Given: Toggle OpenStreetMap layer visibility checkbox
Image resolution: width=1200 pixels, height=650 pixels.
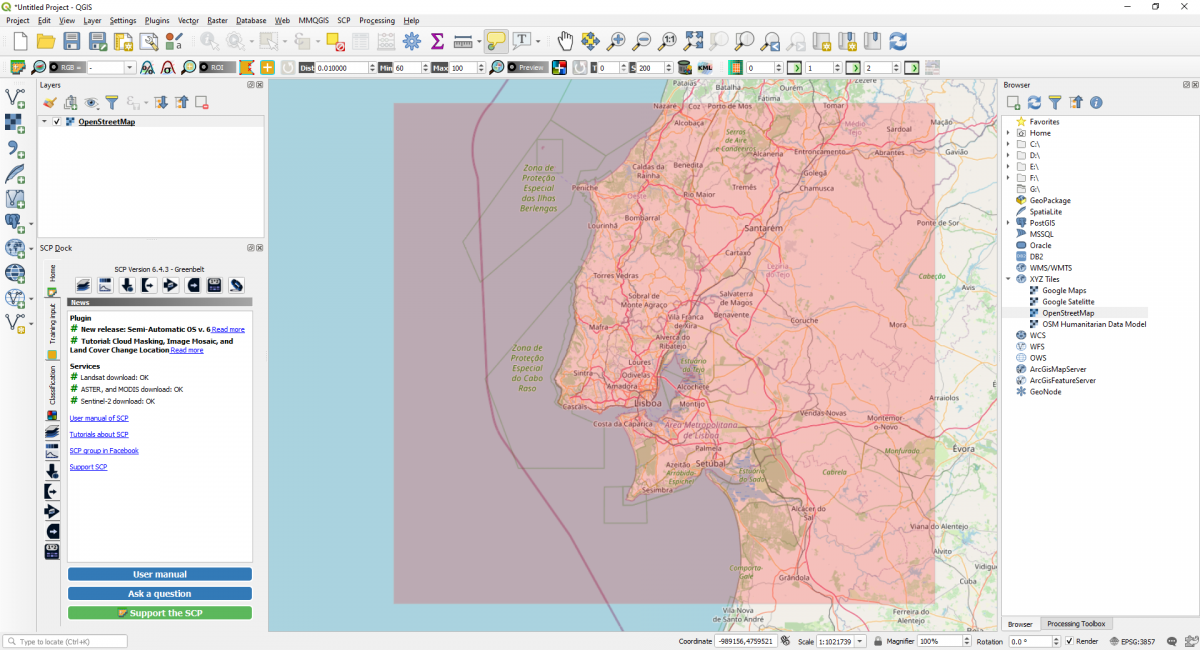Looking at the screenshot, I should pyautogui.click(x=57, y=122).
